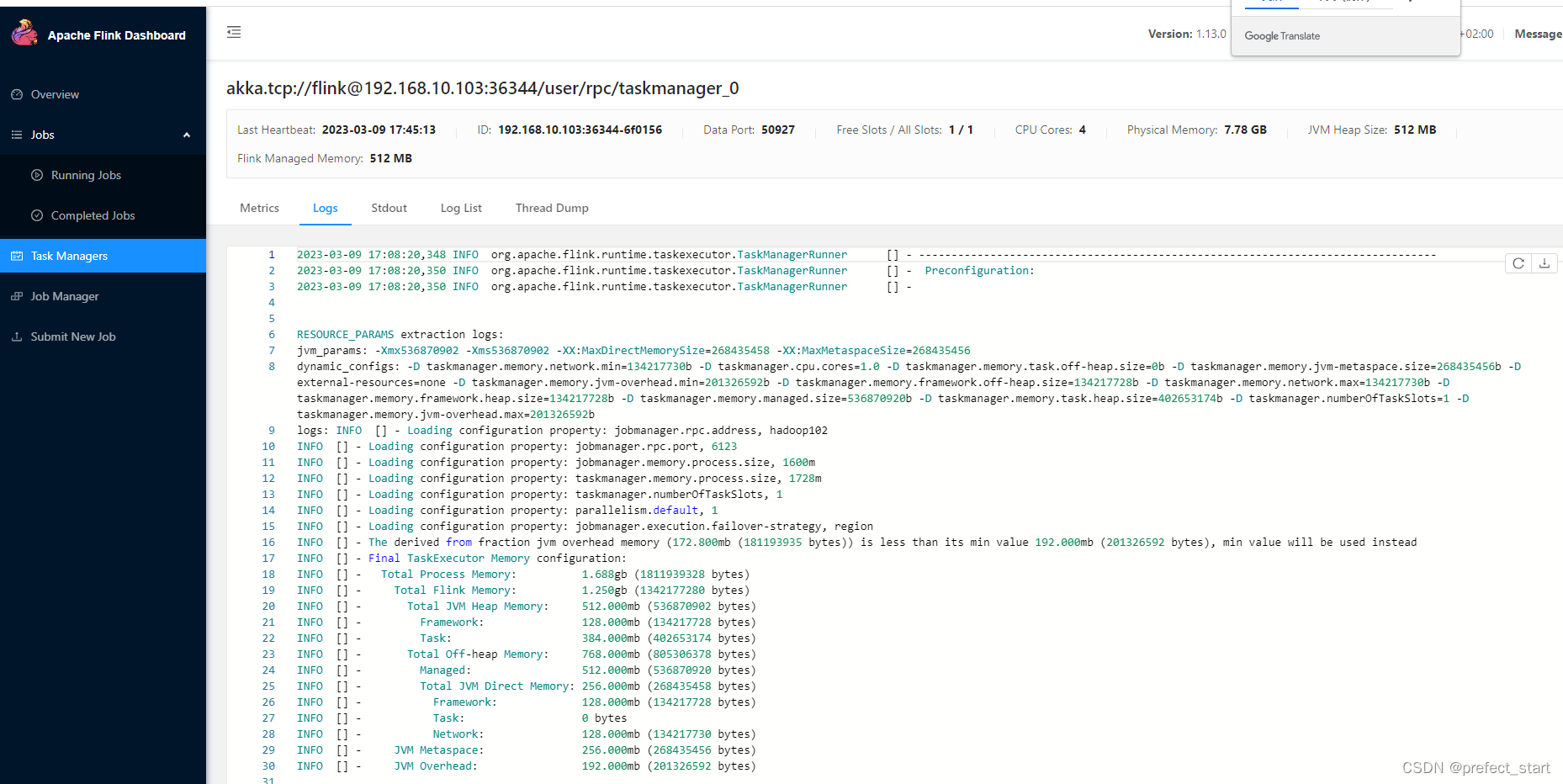Click the CPU Cores value 4
Viewport: 1563px width, 784px height.
(x=1083, y=130)
